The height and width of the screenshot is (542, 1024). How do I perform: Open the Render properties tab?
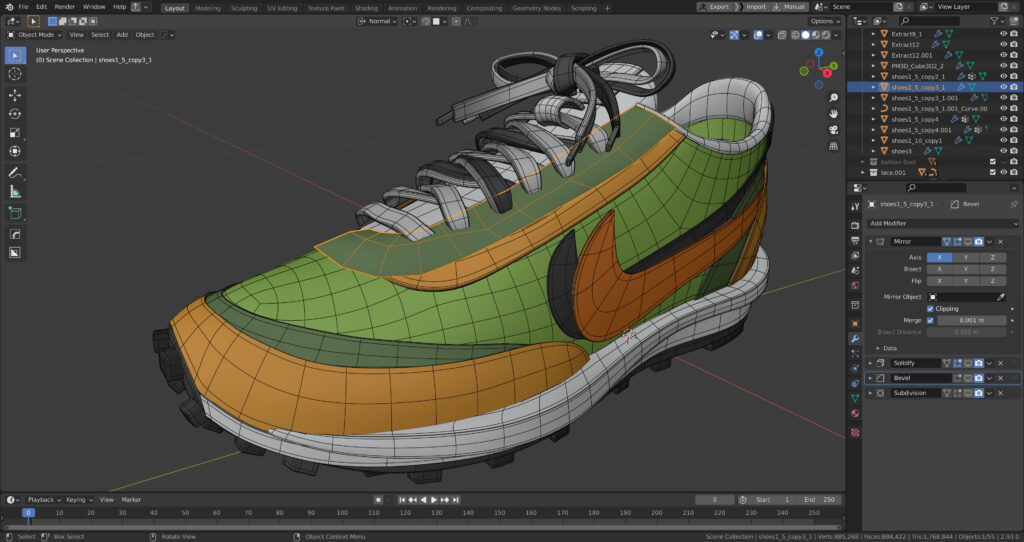coord(855,225)
